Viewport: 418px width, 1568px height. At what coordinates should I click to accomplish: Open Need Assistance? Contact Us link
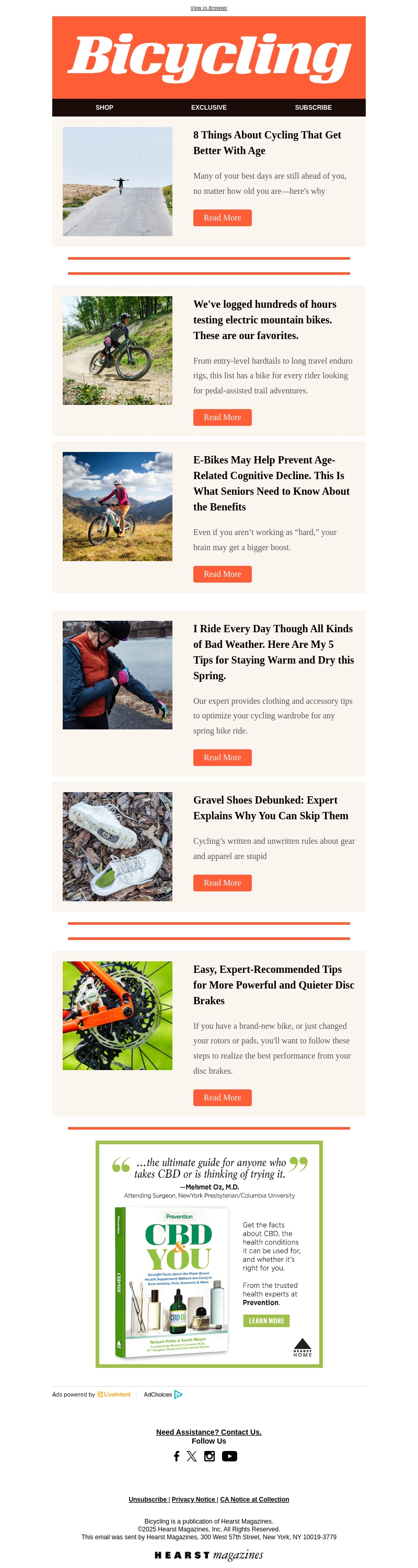208,1432
